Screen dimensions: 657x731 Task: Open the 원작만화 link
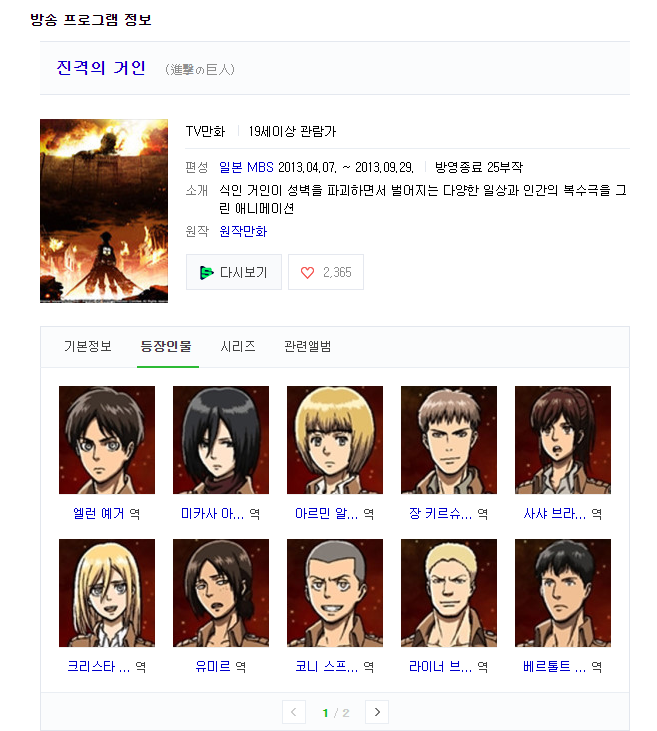[243, 231]
